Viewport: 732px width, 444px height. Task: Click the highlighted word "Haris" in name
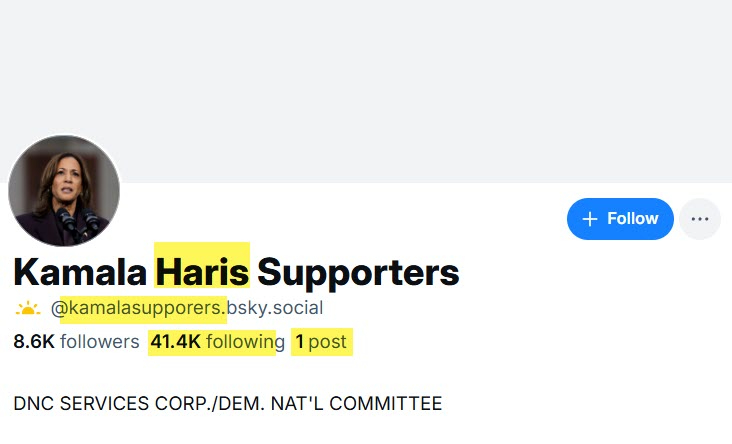click(x=202, y=271)
